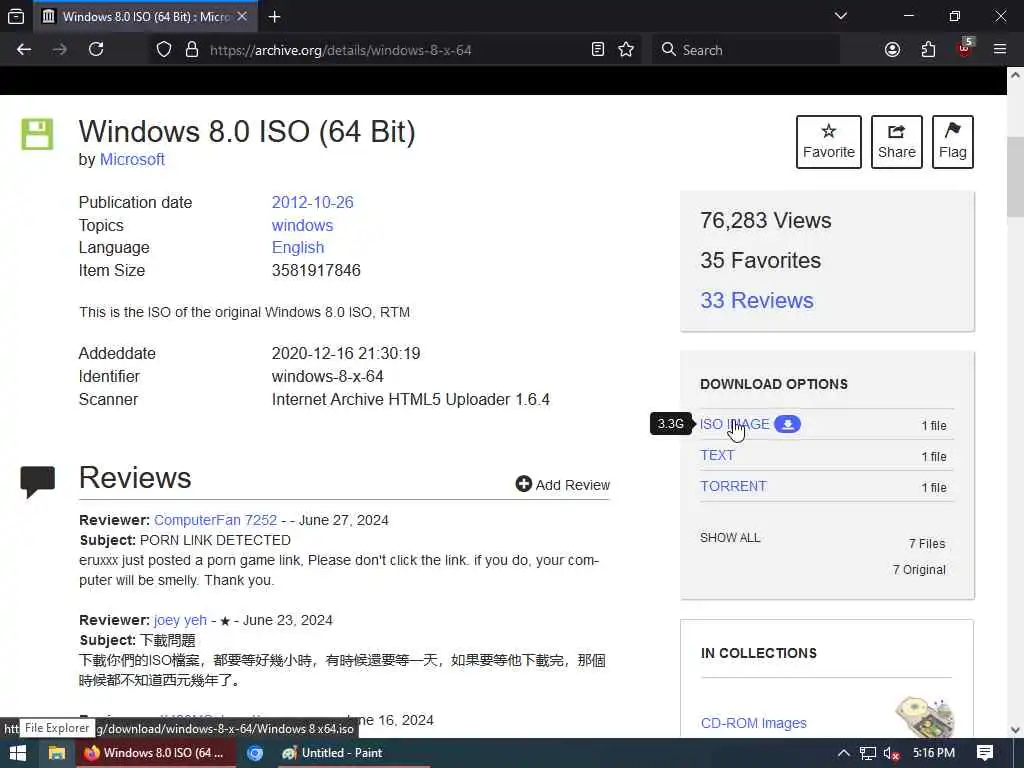1024x768 pixels.
Task: Show hidden system tray icons chevron
Action: click(x=843, y=753)
